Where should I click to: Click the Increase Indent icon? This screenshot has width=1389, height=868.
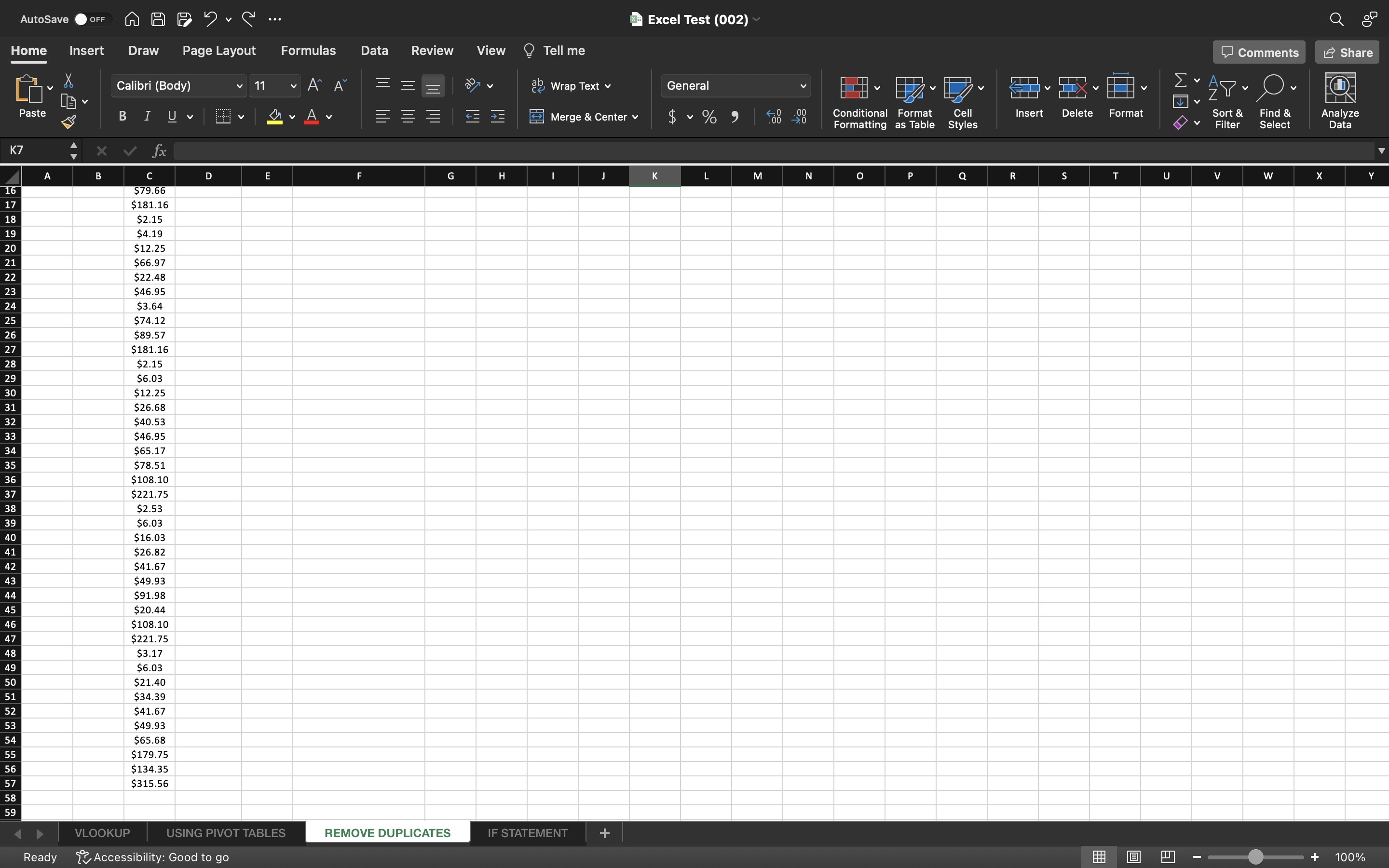(x=497, y=117)
